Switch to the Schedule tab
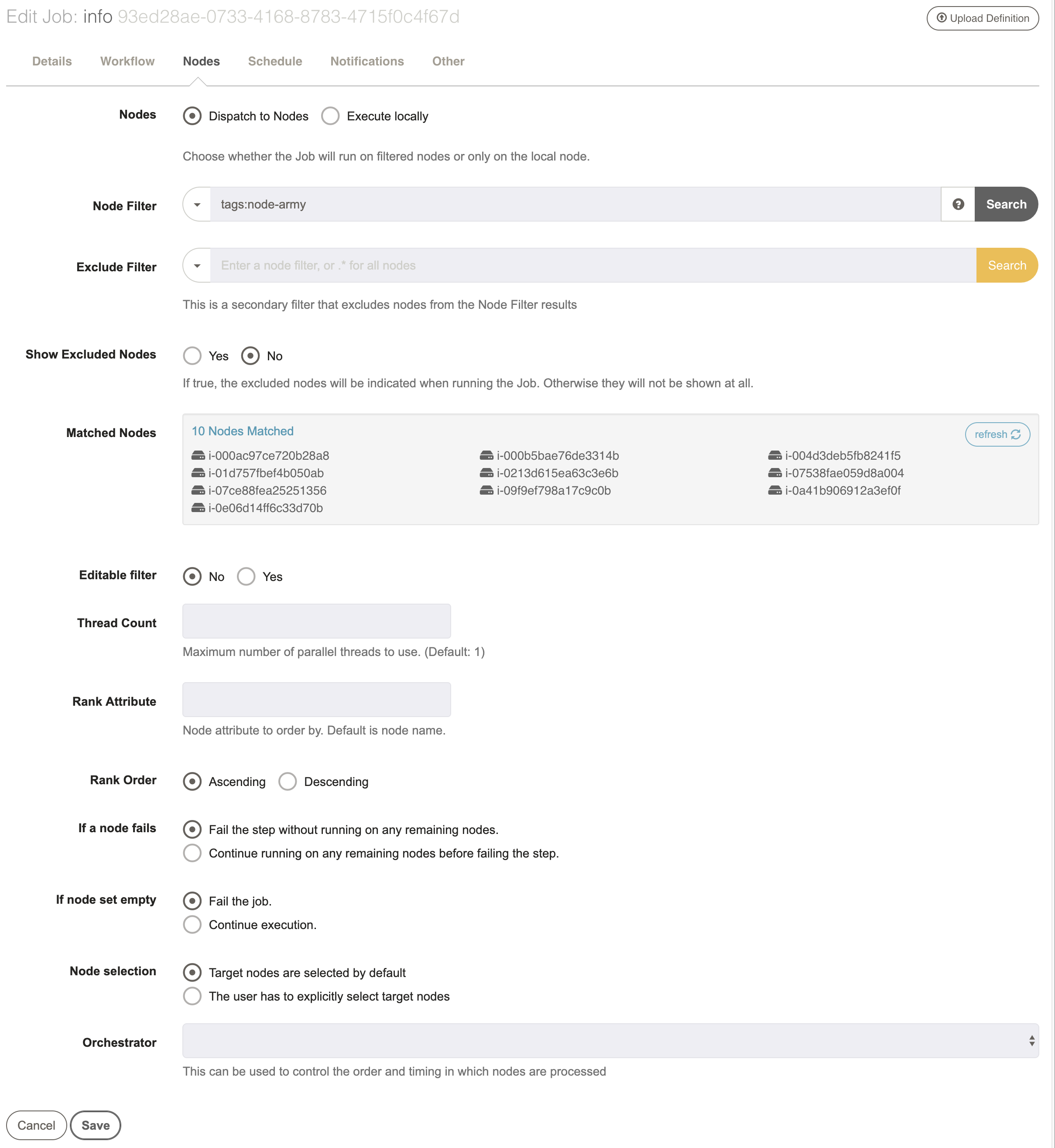 (274, 61)
